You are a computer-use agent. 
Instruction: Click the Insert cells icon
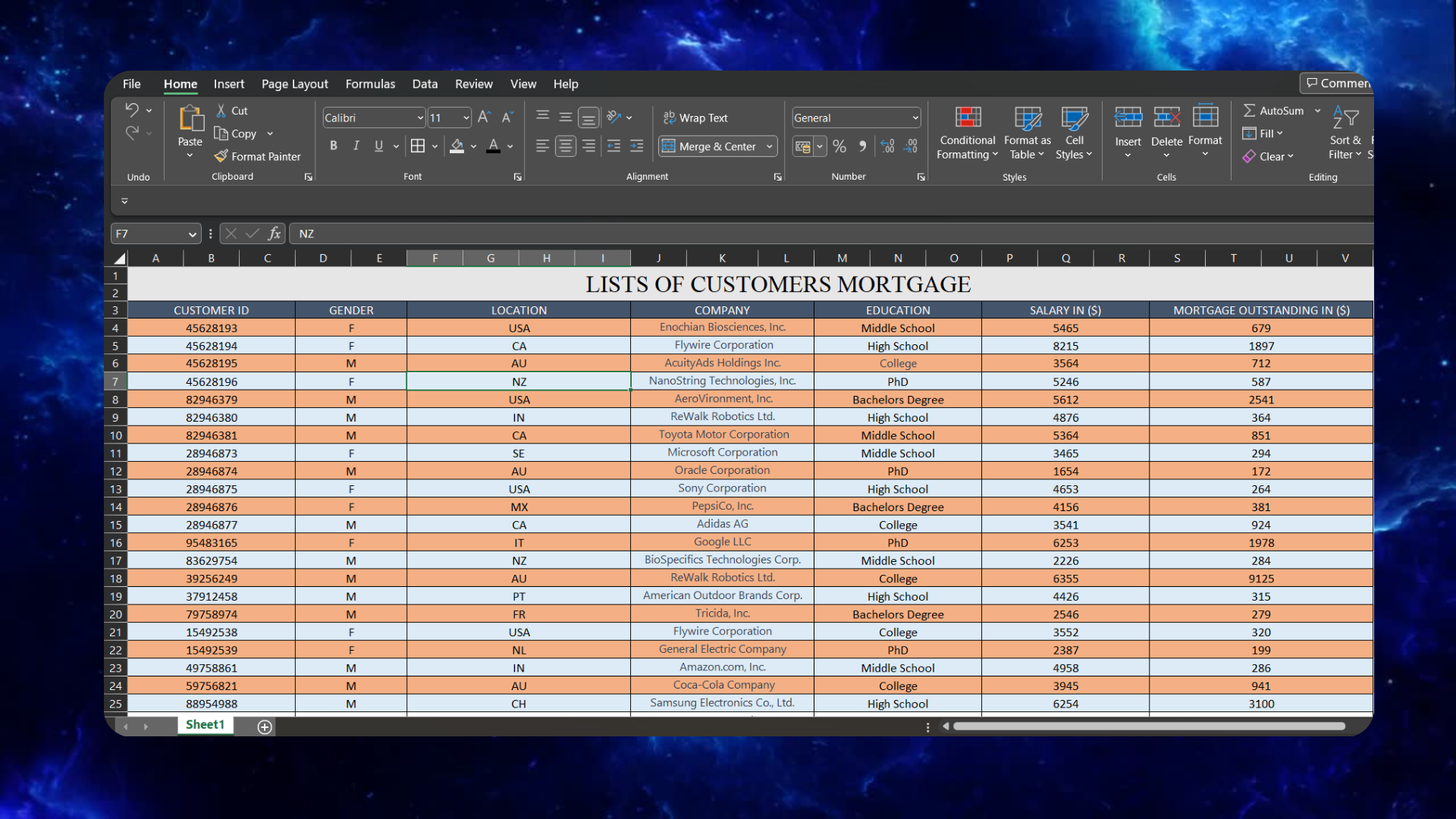click(x=1128, y=118)
